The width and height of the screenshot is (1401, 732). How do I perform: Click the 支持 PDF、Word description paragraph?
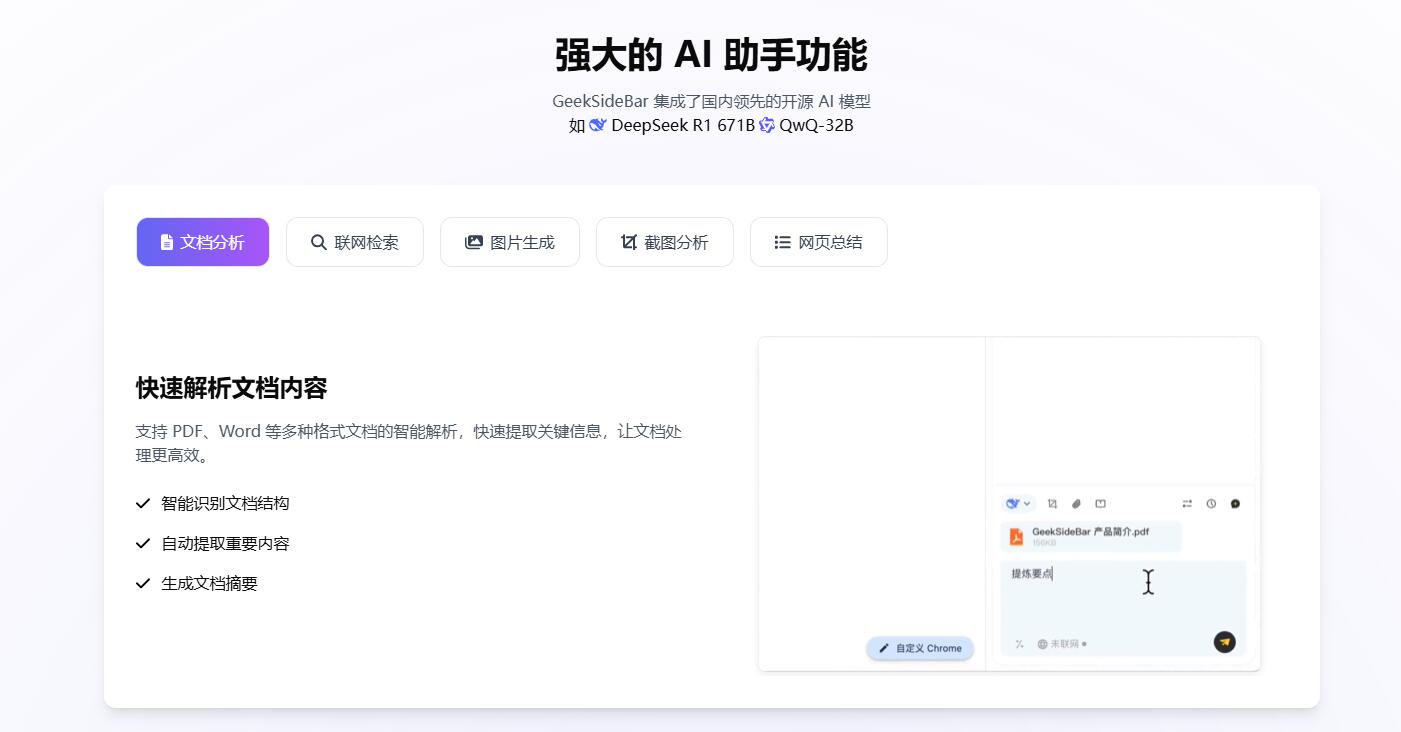pyautogui.click(x=409, y=443)
